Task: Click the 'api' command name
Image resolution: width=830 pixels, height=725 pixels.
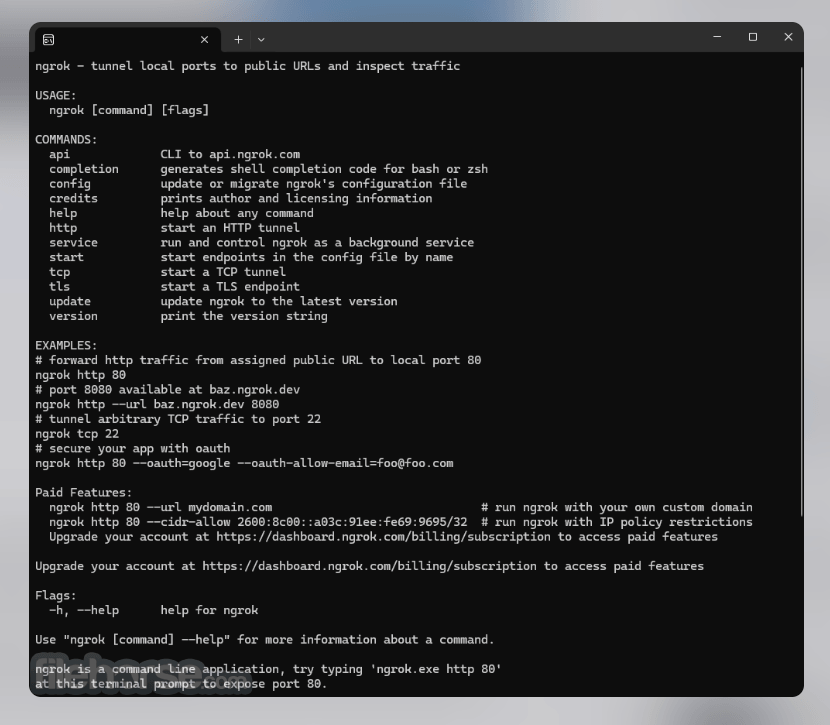Action: click(59, 155)
